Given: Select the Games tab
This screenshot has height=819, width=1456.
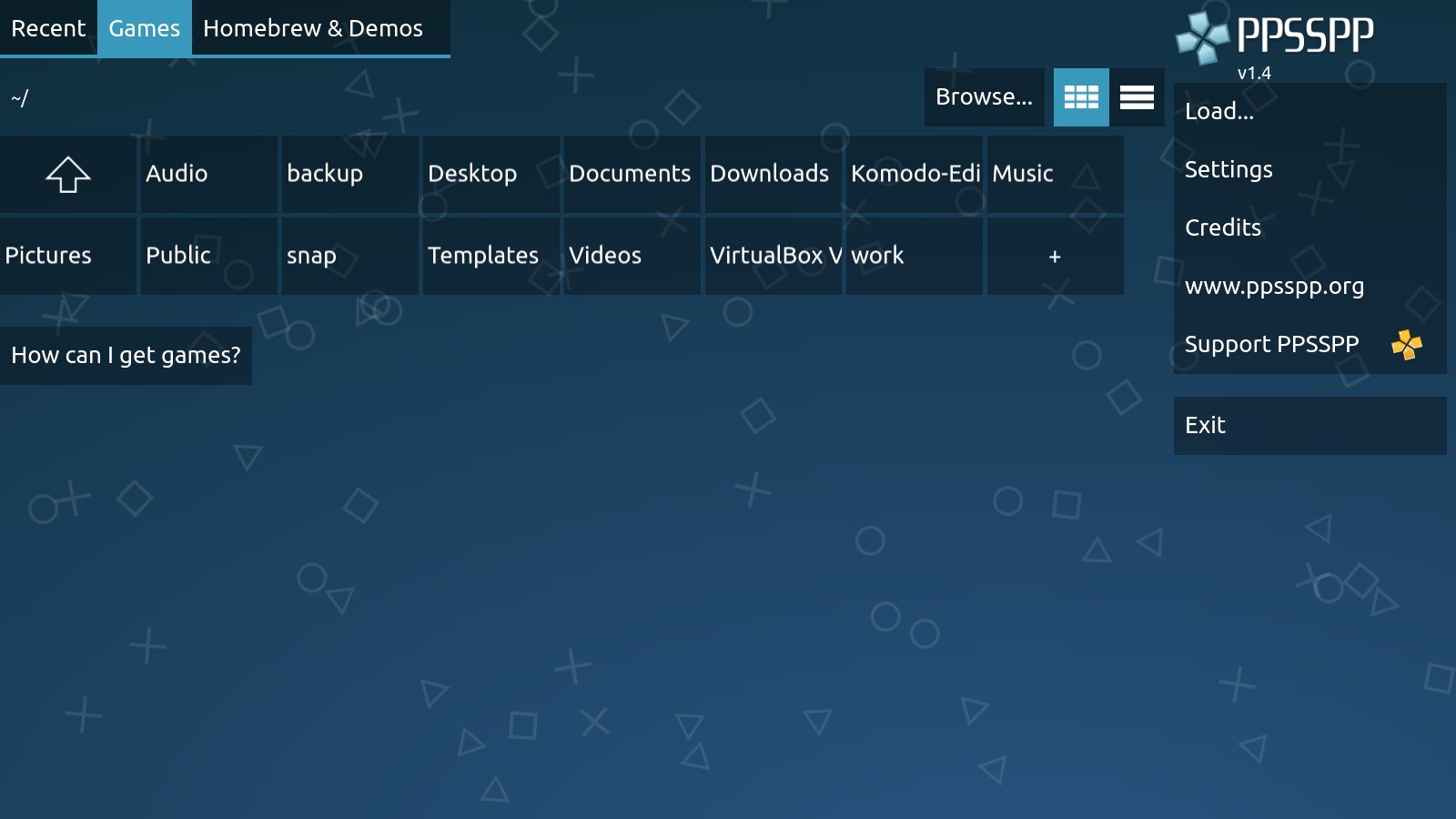Looking at the screenshot, I should point(144,28).
